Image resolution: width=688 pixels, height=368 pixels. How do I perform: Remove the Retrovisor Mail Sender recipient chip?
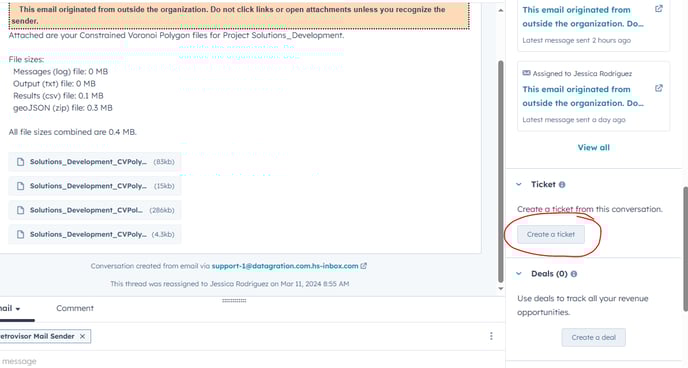click(82, 336)
